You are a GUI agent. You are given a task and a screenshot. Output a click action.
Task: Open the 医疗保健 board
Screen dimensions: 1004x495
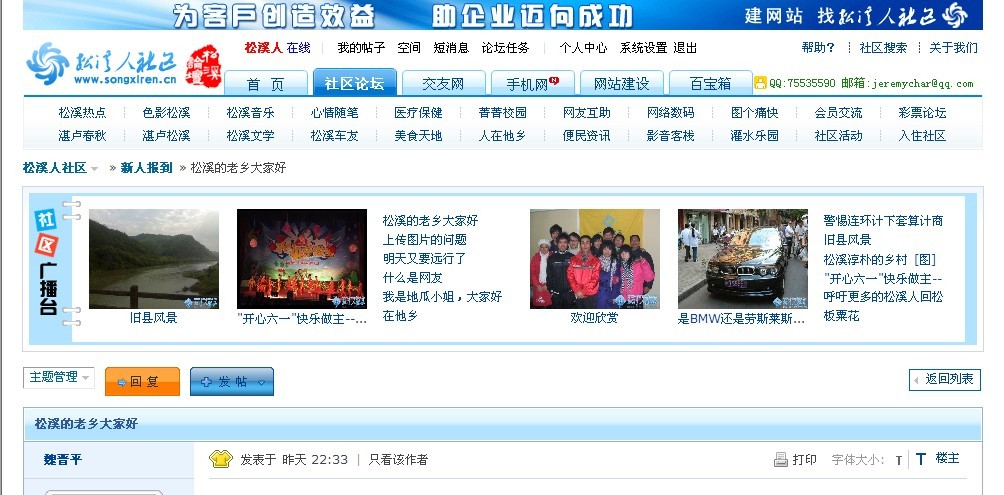(x=419, y=113)
